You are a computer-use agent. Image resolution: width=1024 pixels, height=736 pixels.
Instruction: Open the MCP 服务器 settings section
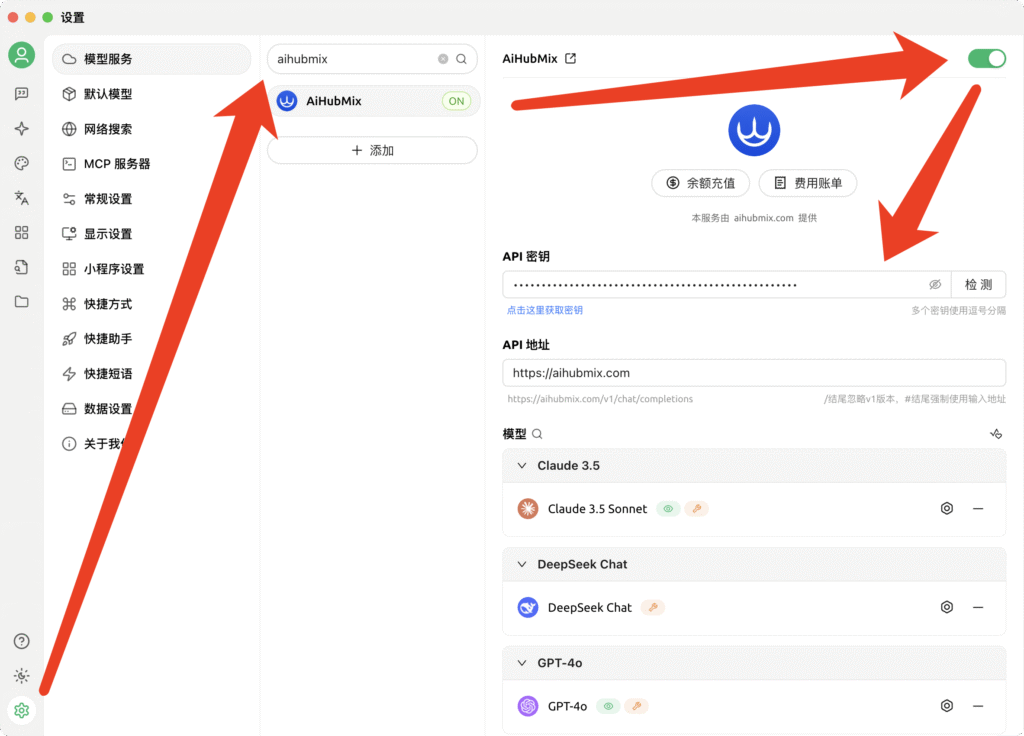[117, 164]
